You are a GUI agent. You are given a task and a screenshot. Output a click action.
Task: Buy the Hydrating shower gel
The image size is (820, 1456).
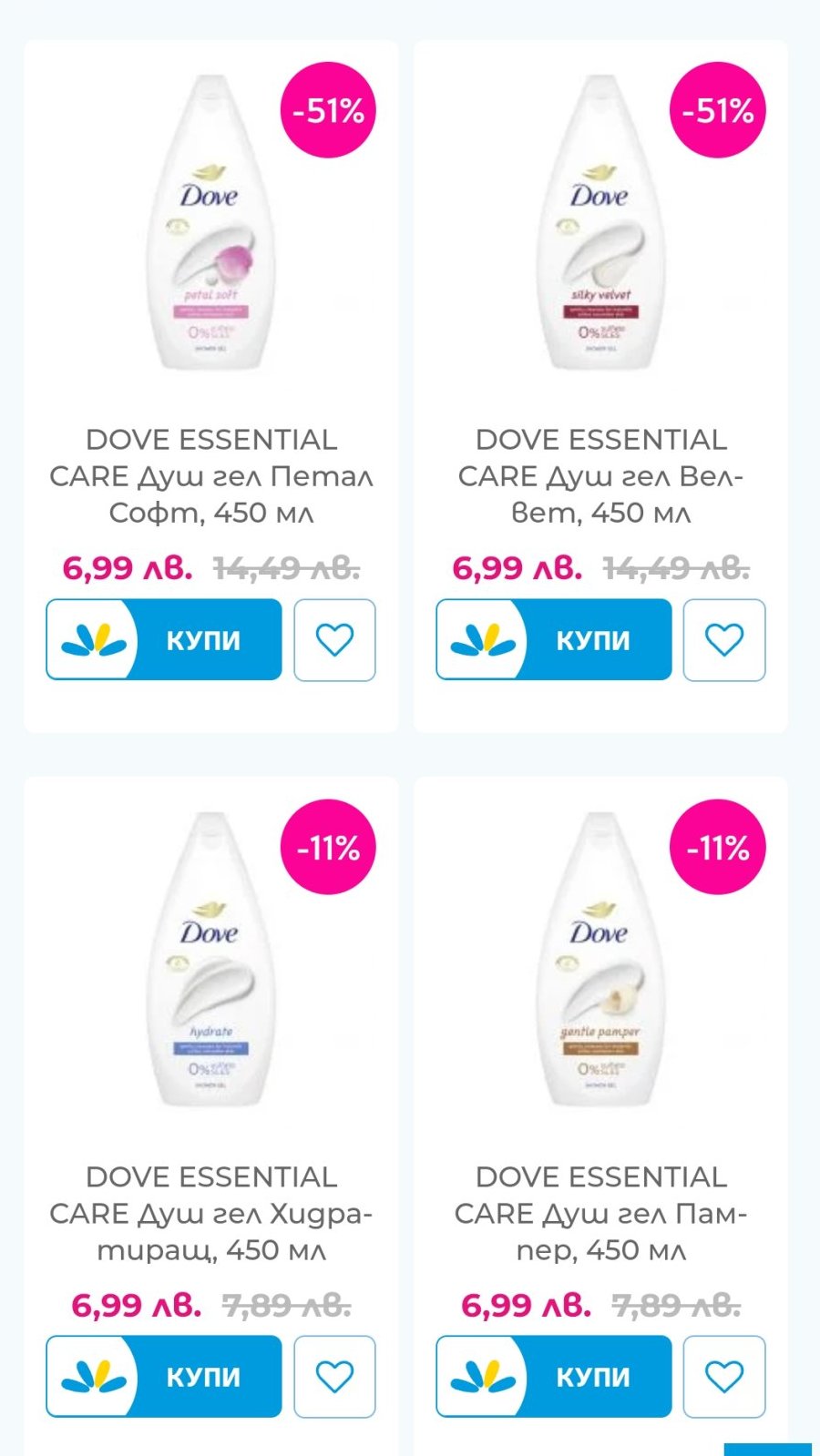164,1376
